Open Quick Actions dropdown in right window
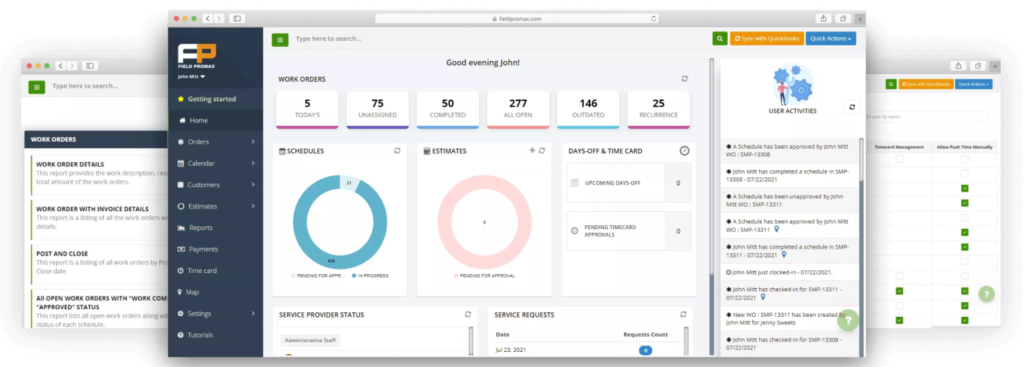This screenshot has height=367, width=1024. pos(973,84)
